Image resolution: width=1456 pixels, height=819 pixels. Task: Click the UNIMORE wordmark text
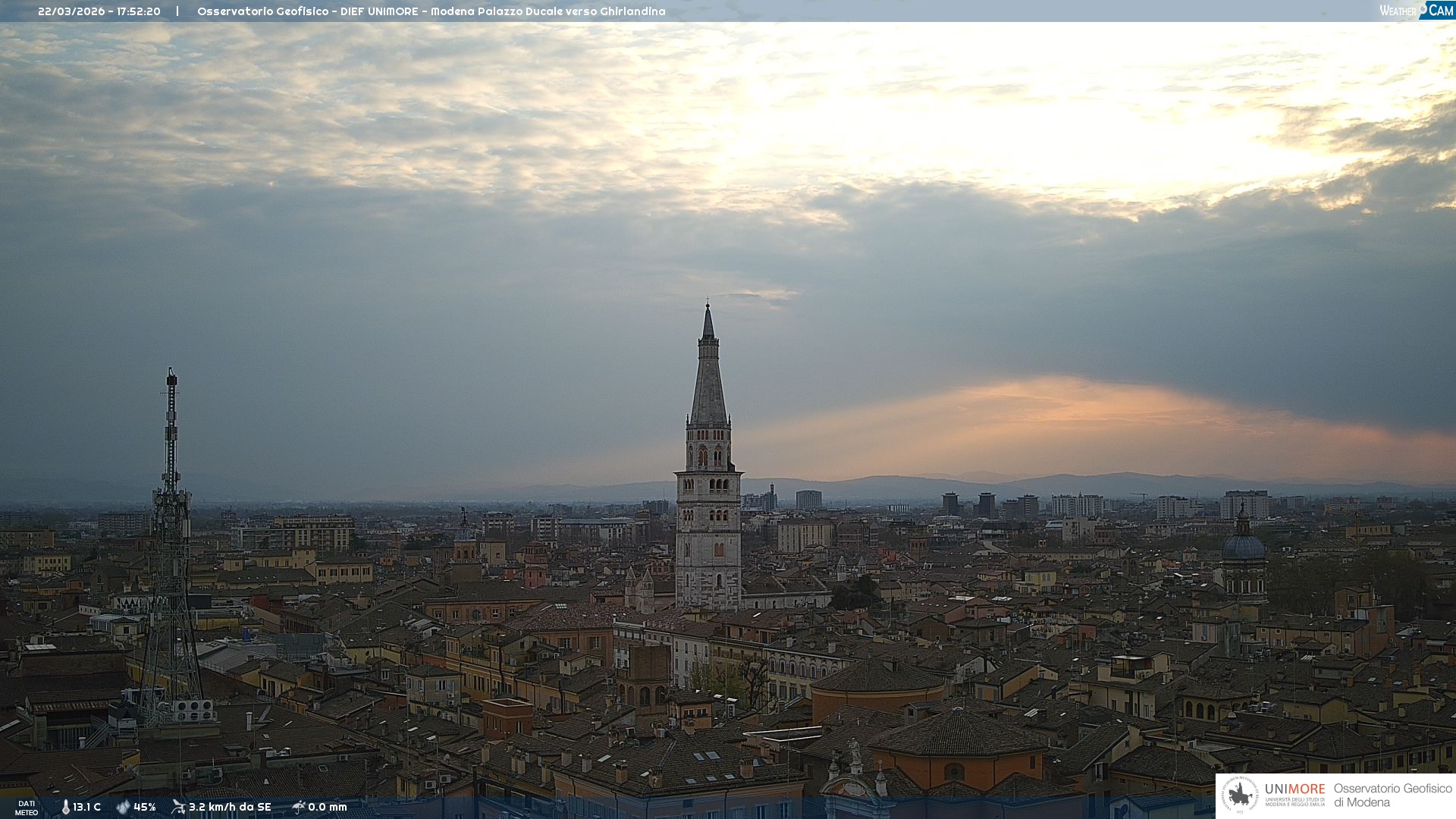[x=1294, y=789]
